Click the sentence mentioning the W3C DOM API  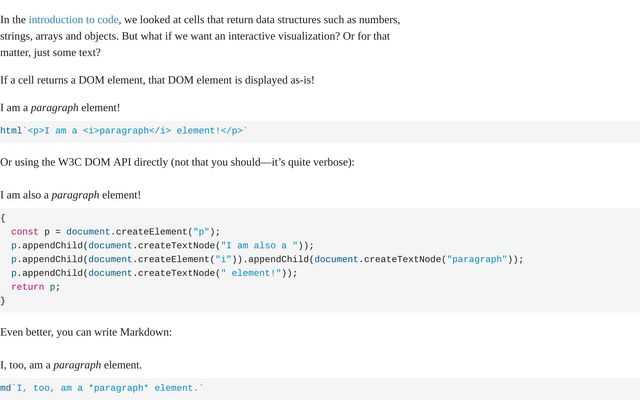(x=177, y=162)
